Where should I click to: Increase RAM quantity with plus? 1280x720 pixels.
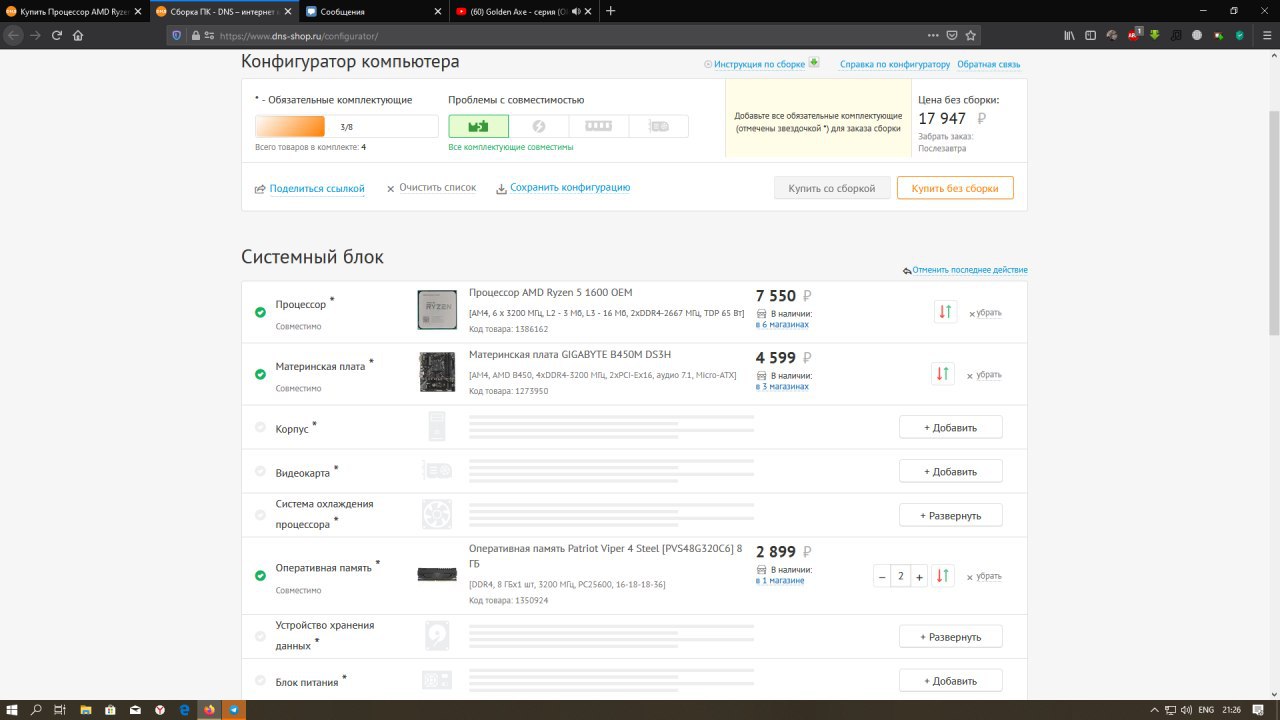pos(919,577)
